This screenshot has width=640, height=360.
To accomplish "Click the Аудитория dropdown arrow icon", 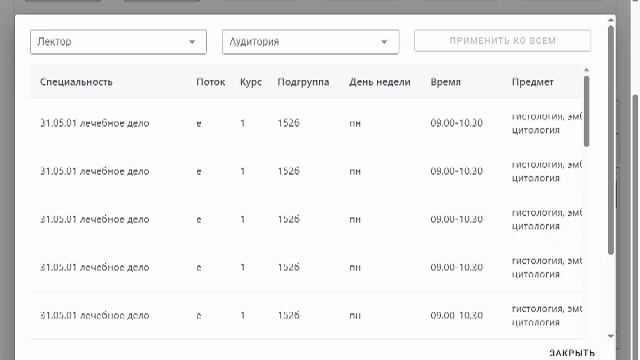I will click(x=384, y=42).
